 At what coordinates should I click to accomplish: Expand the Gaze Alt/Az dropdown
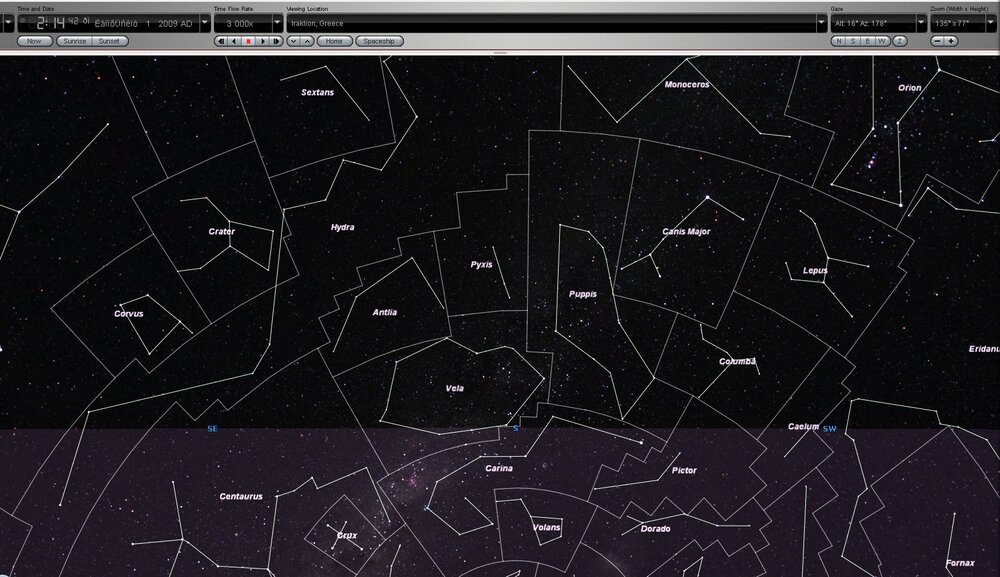(x=920, y=22)
